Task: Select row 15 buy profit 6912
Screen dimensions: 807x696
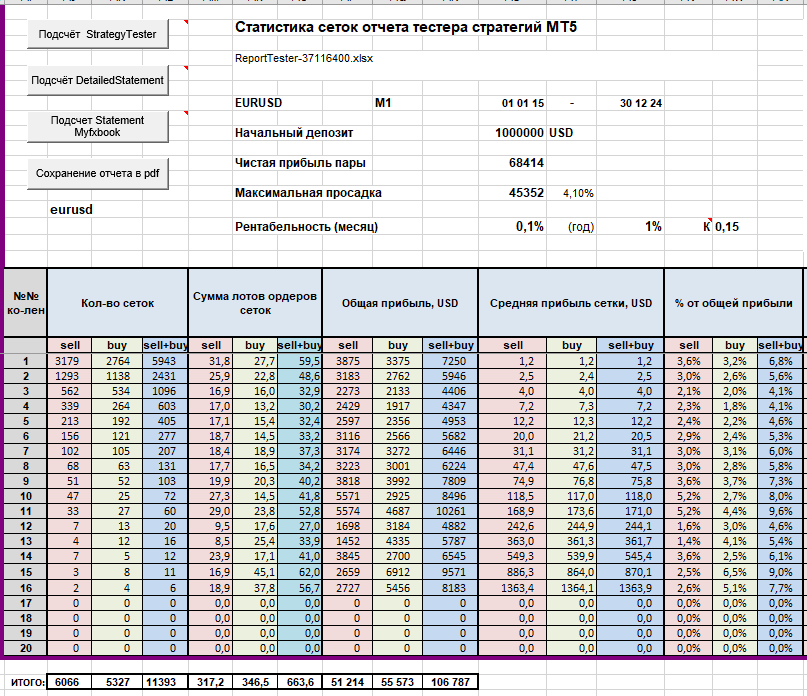Action: (x=398, y=572)
